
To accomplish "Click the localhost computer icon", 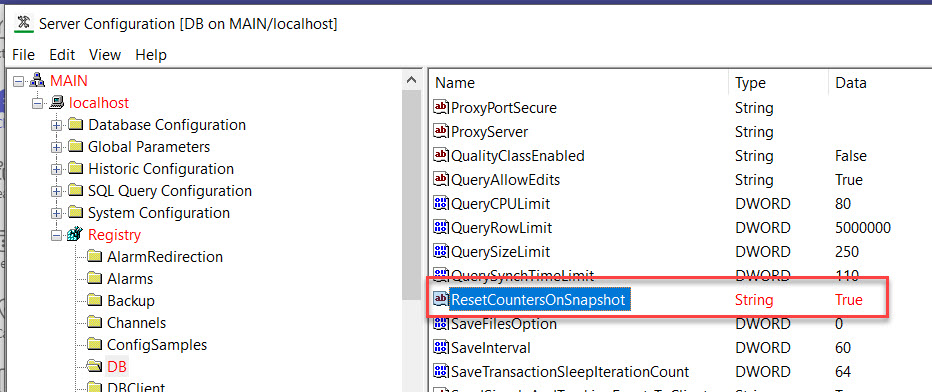I will pyautogui.click(x=56, y=103).
